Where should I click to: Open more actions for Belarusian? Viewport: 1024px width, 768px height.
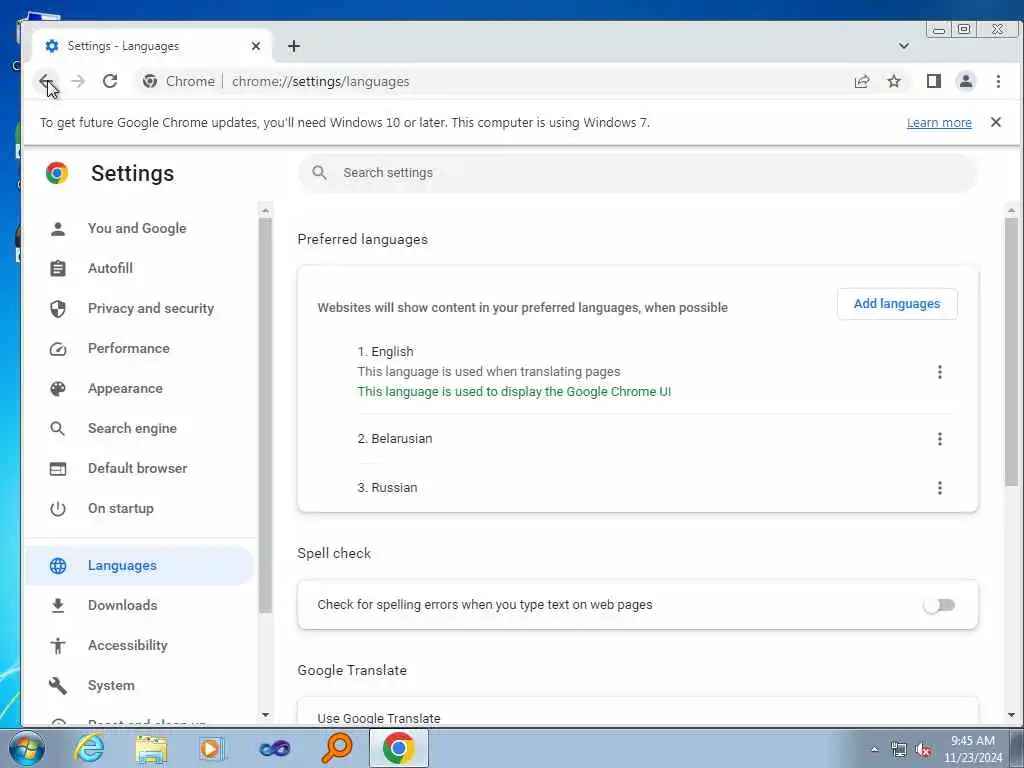pos(939,439)
